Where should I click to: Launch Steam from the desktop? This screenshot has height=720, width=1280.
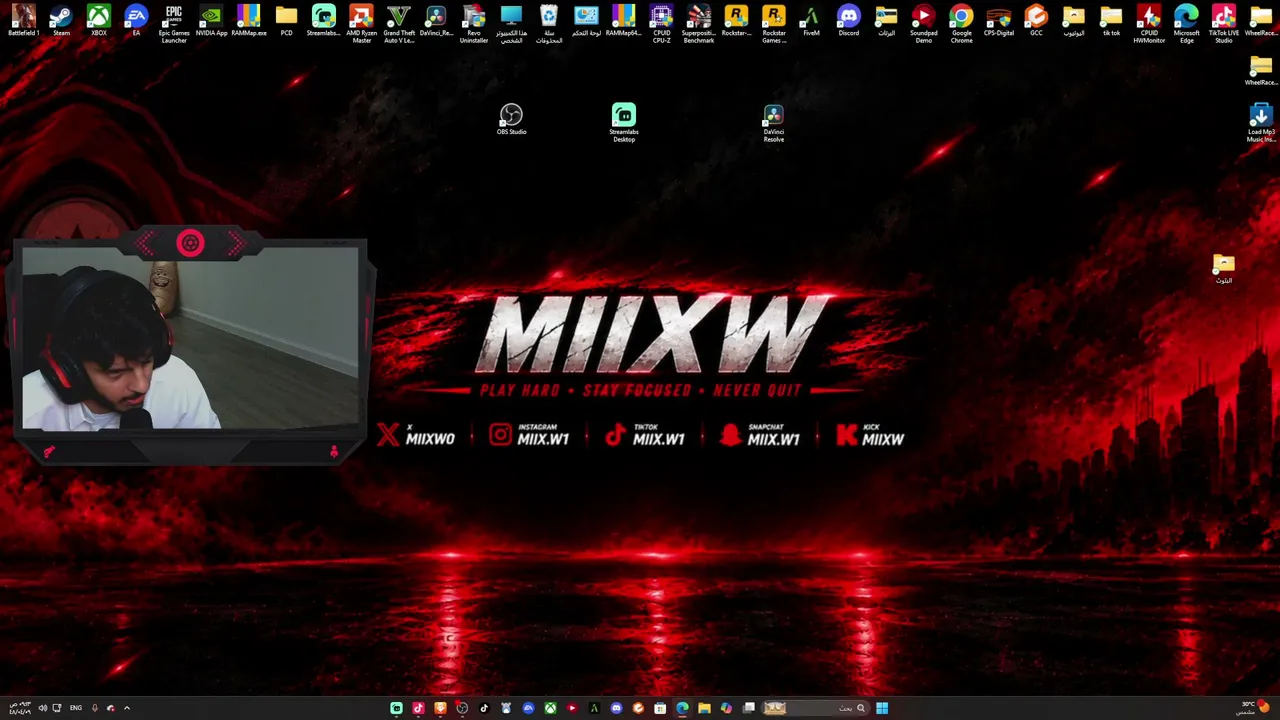pos(61,21)
